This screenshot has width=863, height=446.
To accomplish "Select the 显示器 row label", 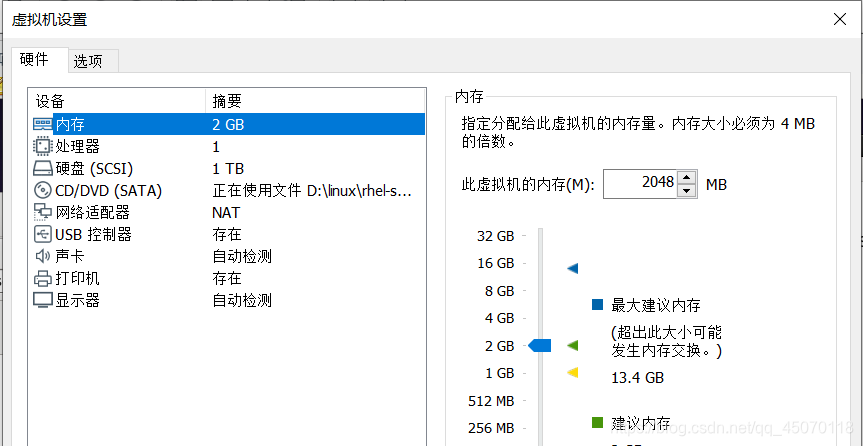I will [77, 301].
